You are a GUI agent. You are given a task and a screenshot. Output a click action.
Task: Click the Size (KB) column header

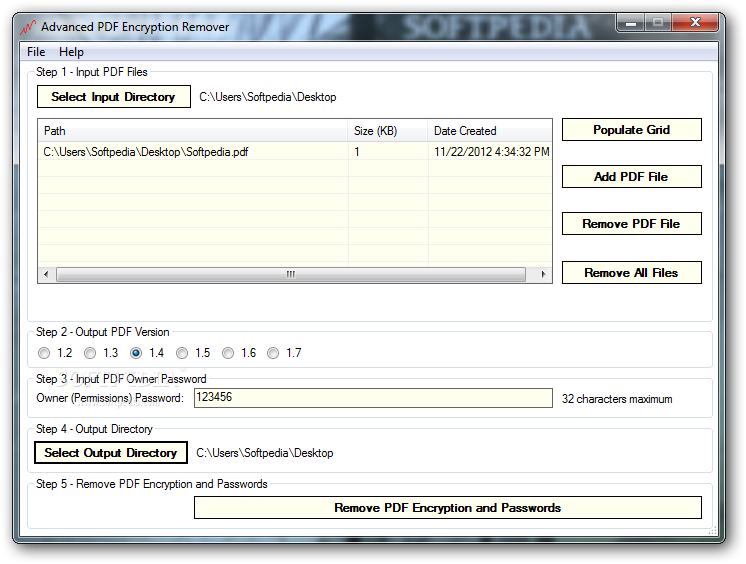388,131
